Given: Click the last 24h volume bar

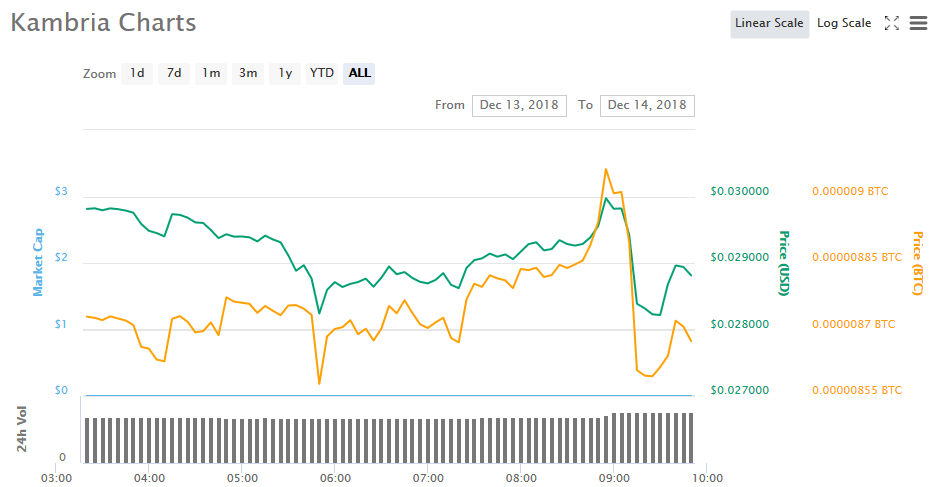Looking at the screenshot, I should [691, 438].
